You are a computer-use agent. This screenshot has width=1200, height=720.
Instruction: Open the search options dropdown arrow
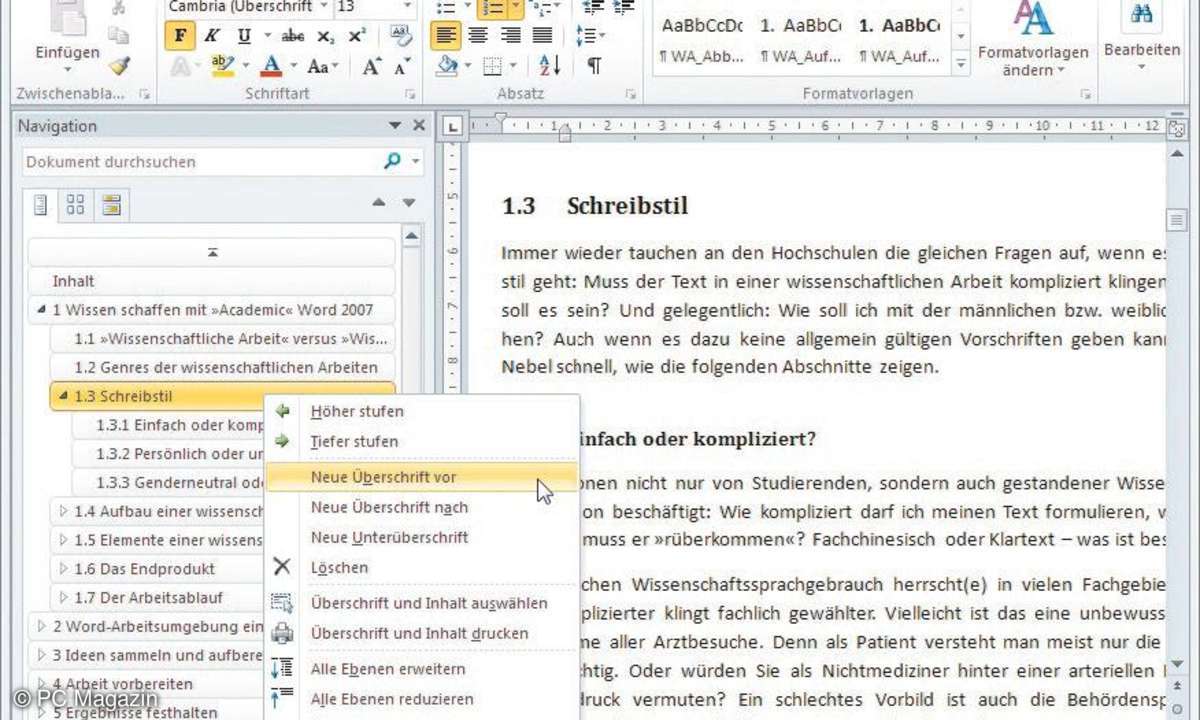416,162
